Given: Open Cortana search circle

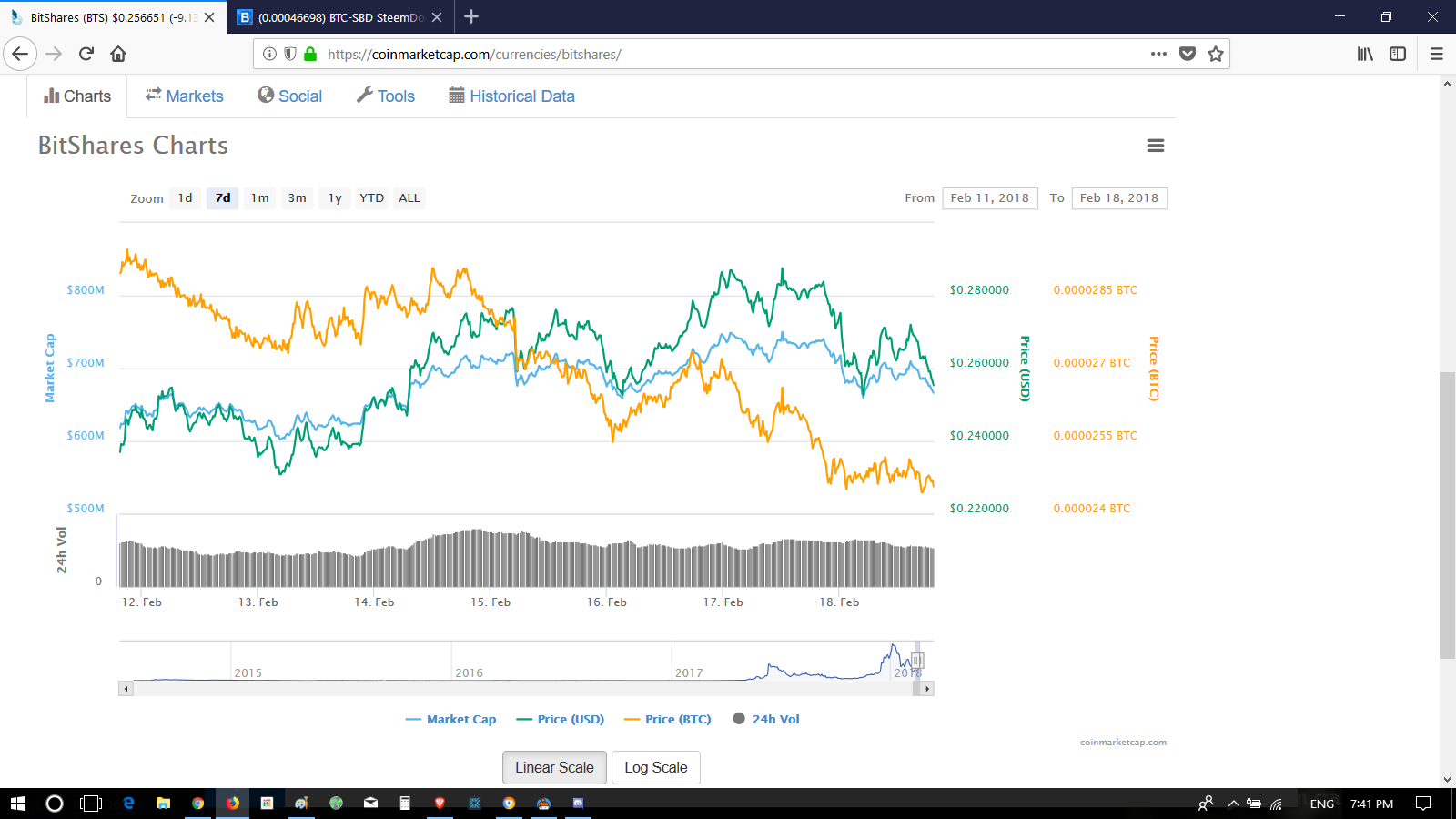Looking at the screenshot, I should tap(55, 804).
